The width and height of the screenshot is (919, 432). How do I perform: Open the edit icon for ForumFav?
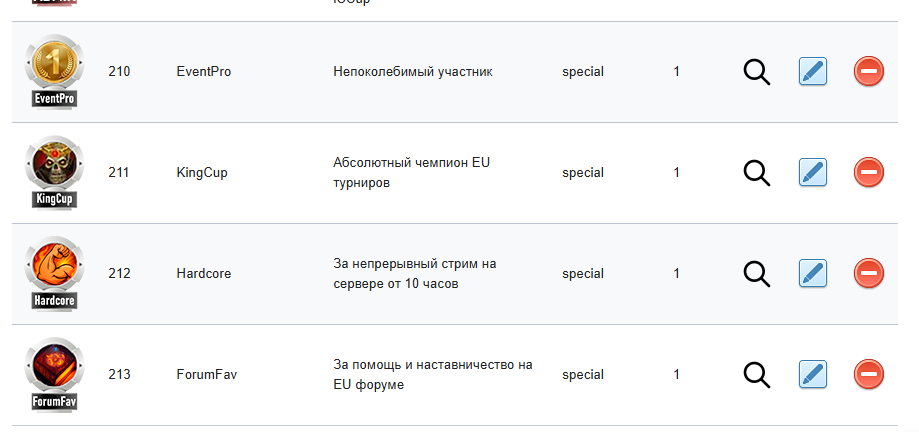(813, 374)
